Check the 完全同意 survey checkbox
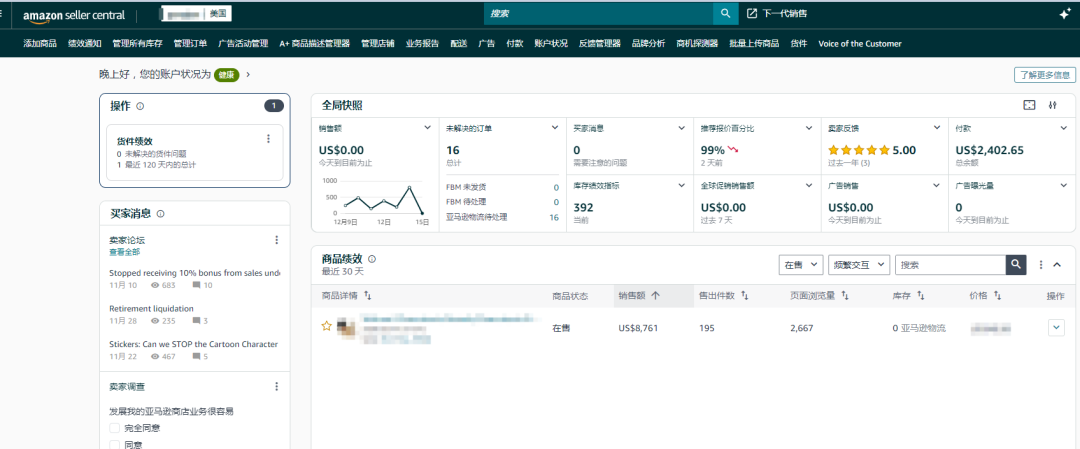The image size is (1080, 449). [115, 428]
